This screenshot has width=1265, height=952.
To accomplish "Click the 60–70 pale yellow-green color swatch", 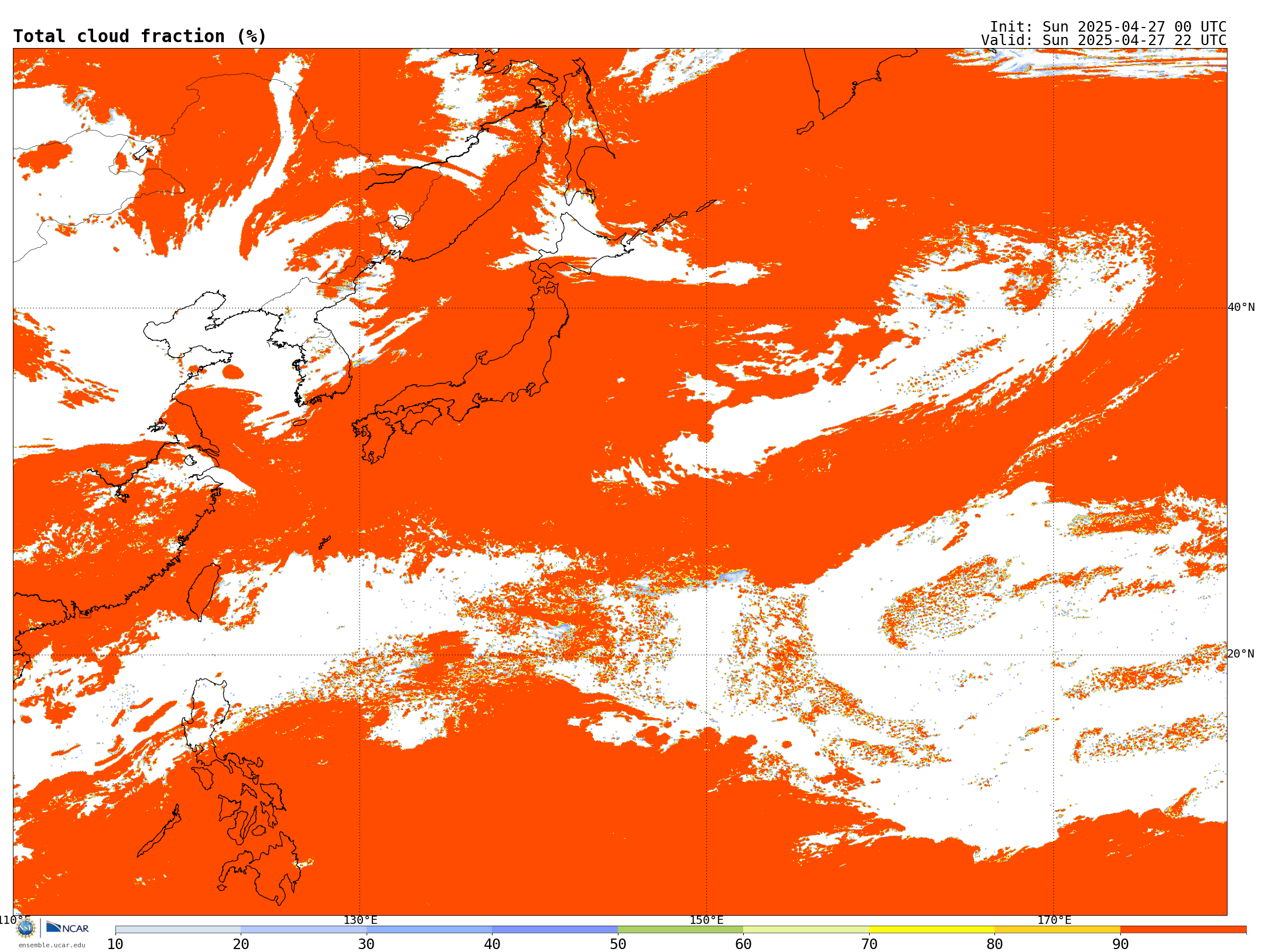I will (x=806, y=930).
